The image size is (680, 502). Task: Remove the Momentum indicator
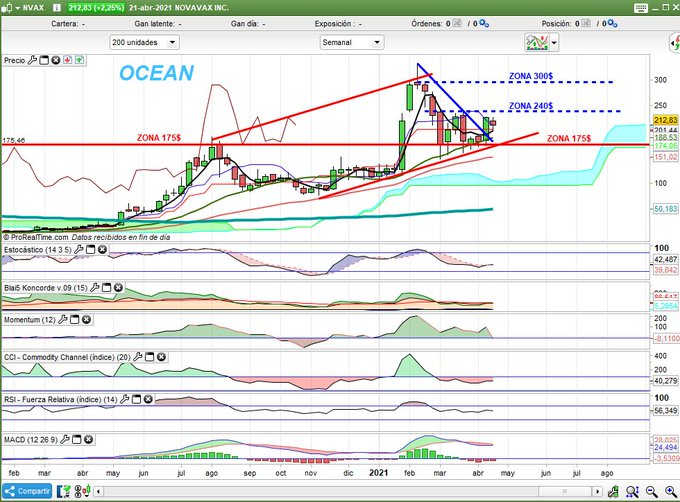[86, 319]
